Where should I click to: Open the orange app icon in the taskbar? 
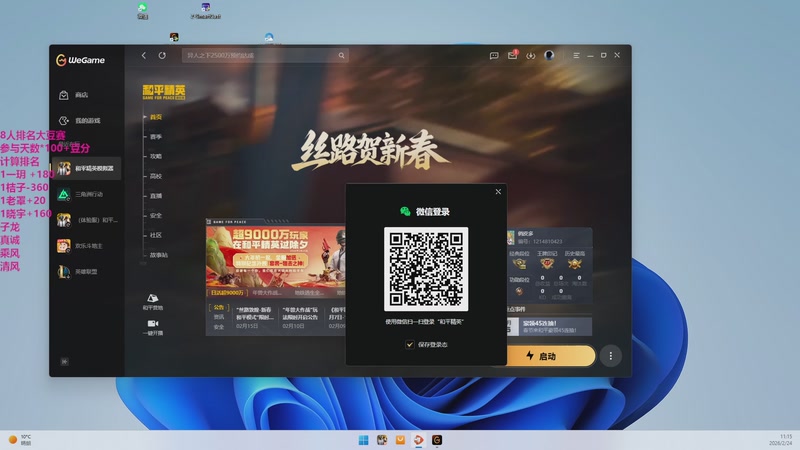pos(400,440)
